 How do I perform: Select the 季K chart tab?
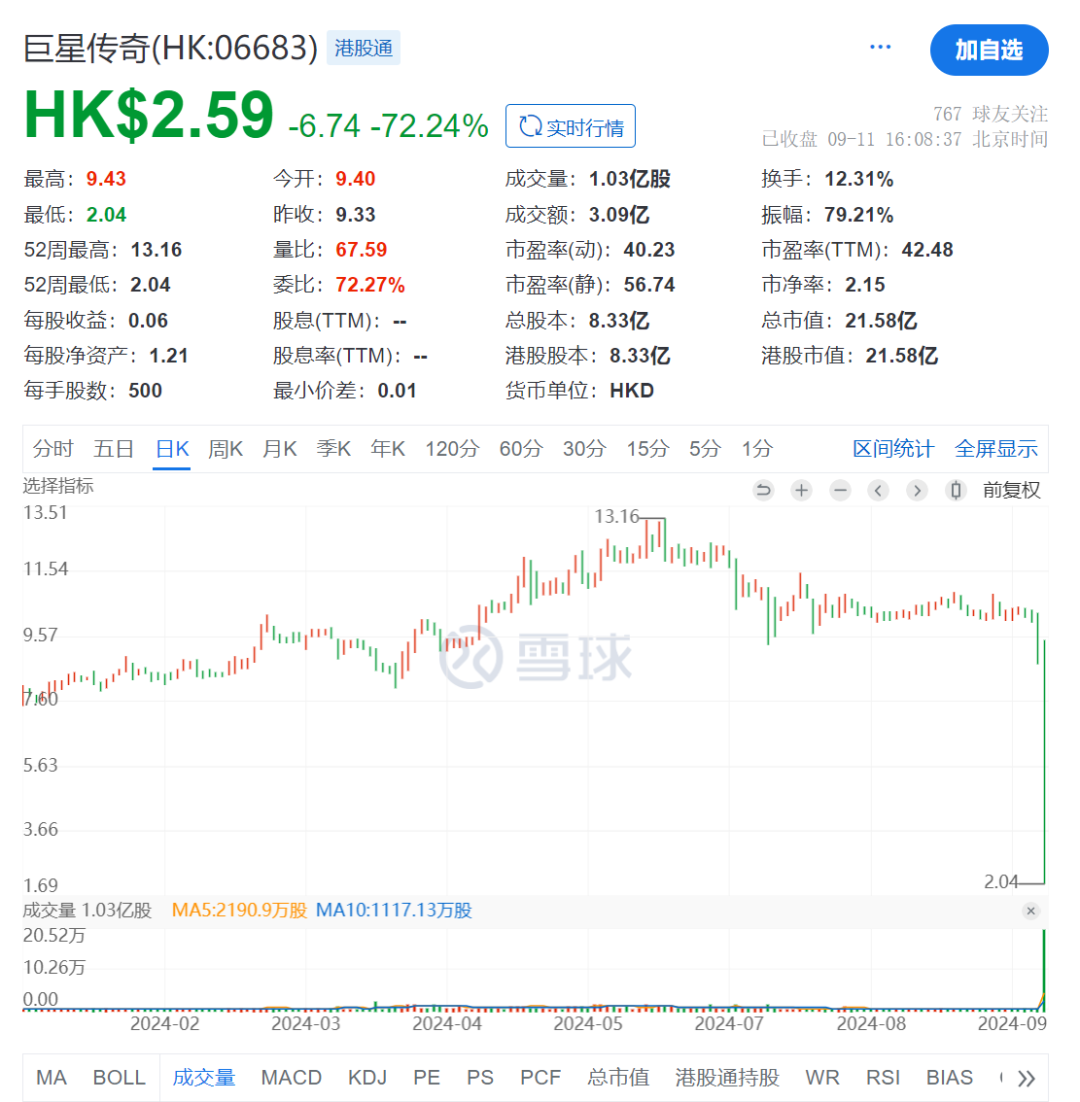[x=334, y=448]
